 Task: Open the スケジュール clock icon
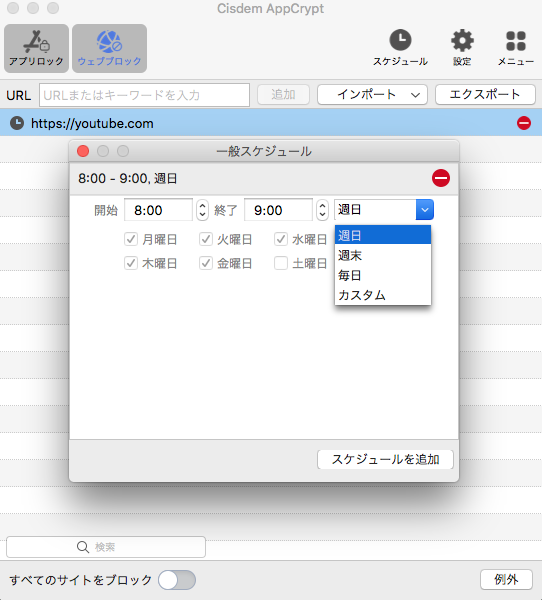[x=400, y=40]
